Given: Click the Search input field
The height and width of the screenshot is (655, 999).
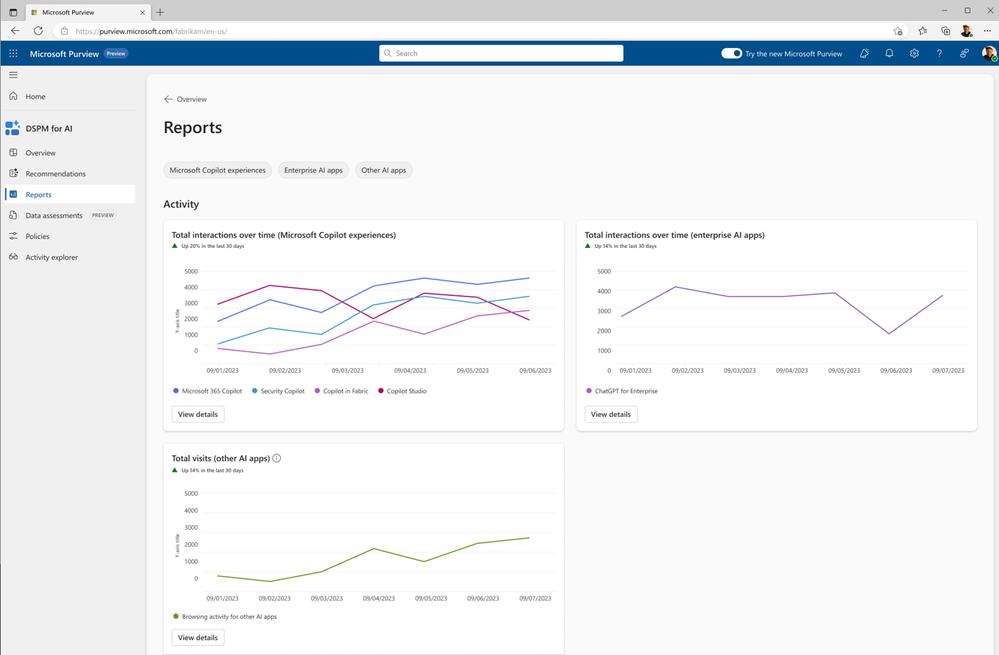Looking at the screenshot, I should pos(501,54).
